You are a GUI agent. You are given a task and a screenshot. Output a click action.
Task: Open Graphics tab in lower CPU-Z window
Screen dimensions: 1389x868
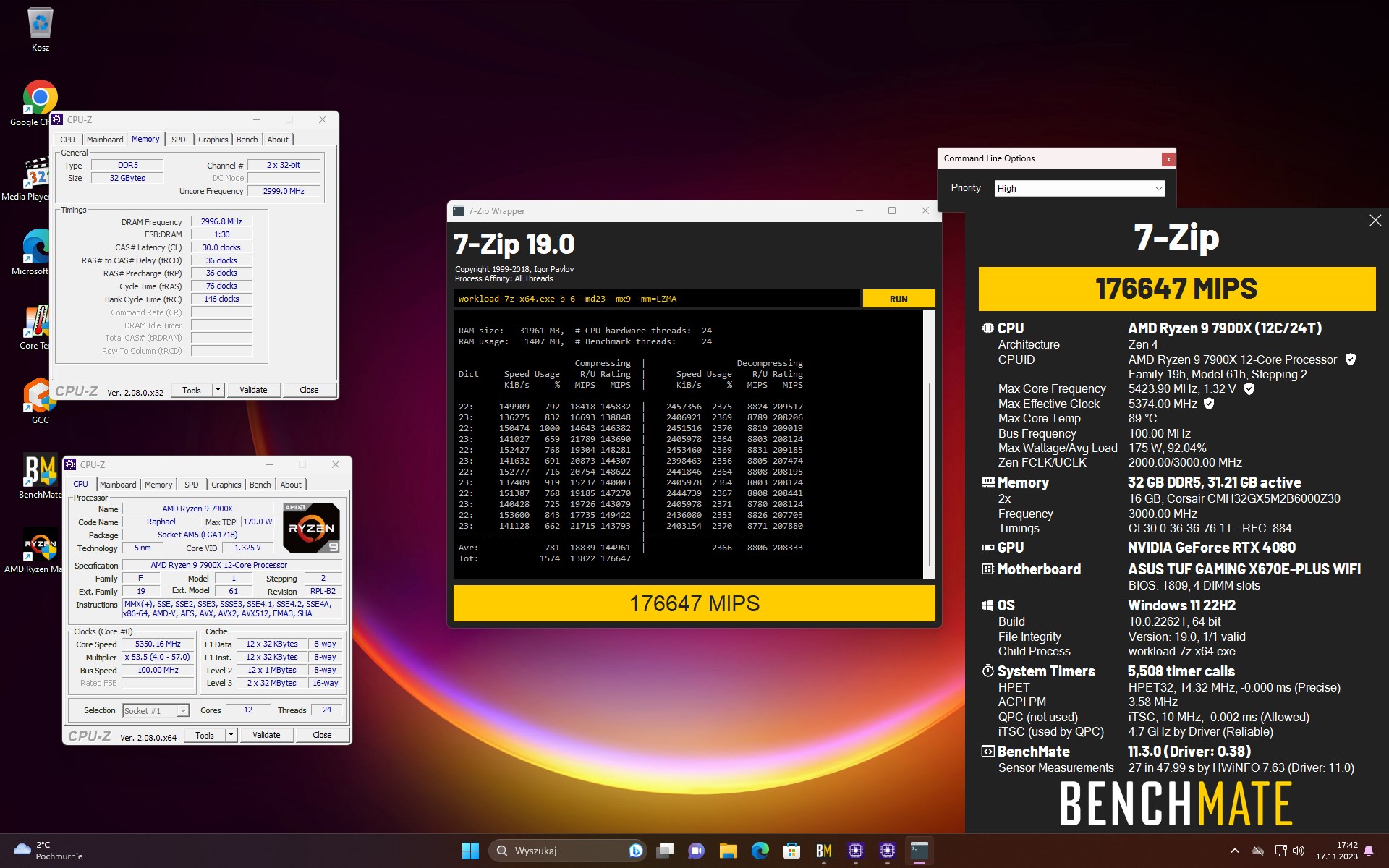click(x=226, y=485)
